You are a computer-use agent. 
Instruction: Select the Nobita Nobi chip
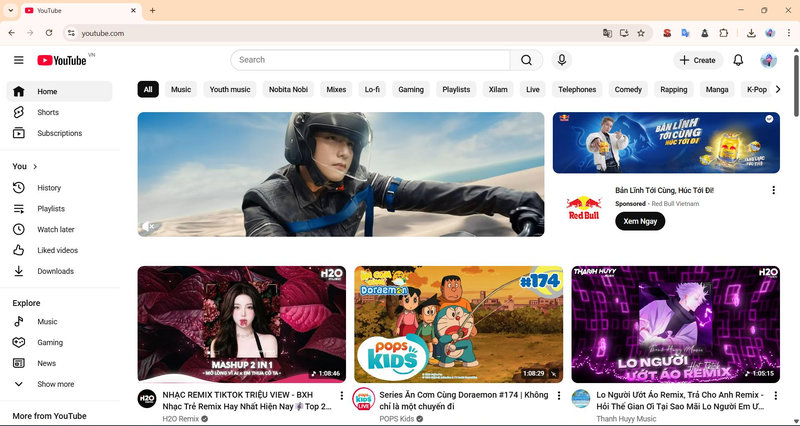[x=288, y=89]
